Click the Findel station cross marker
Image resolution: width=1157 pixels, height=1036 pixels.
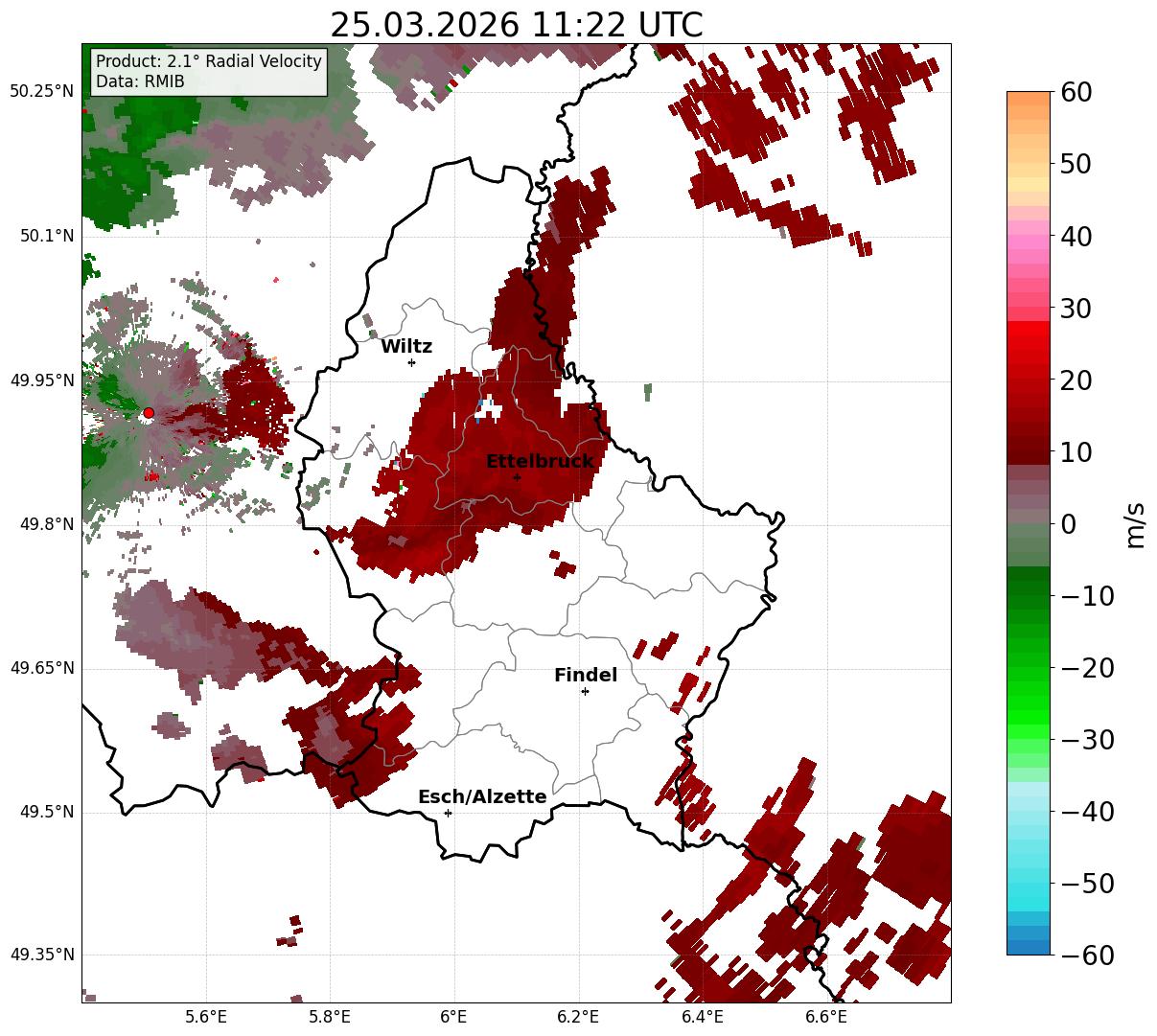click(x=585, y=691)
